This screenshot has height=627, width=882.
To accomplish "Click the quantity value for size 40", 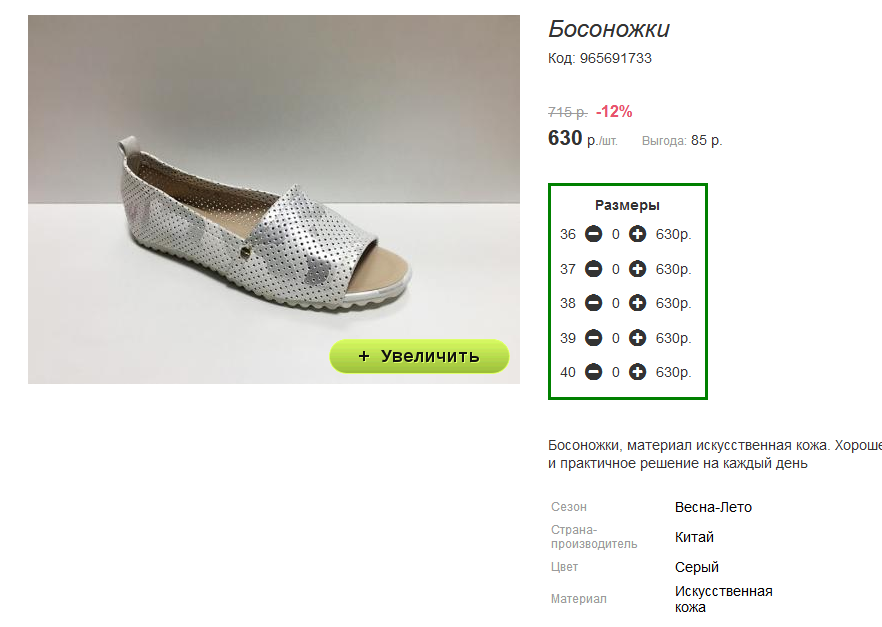I will pyautogui.click(x=616, y=373).
